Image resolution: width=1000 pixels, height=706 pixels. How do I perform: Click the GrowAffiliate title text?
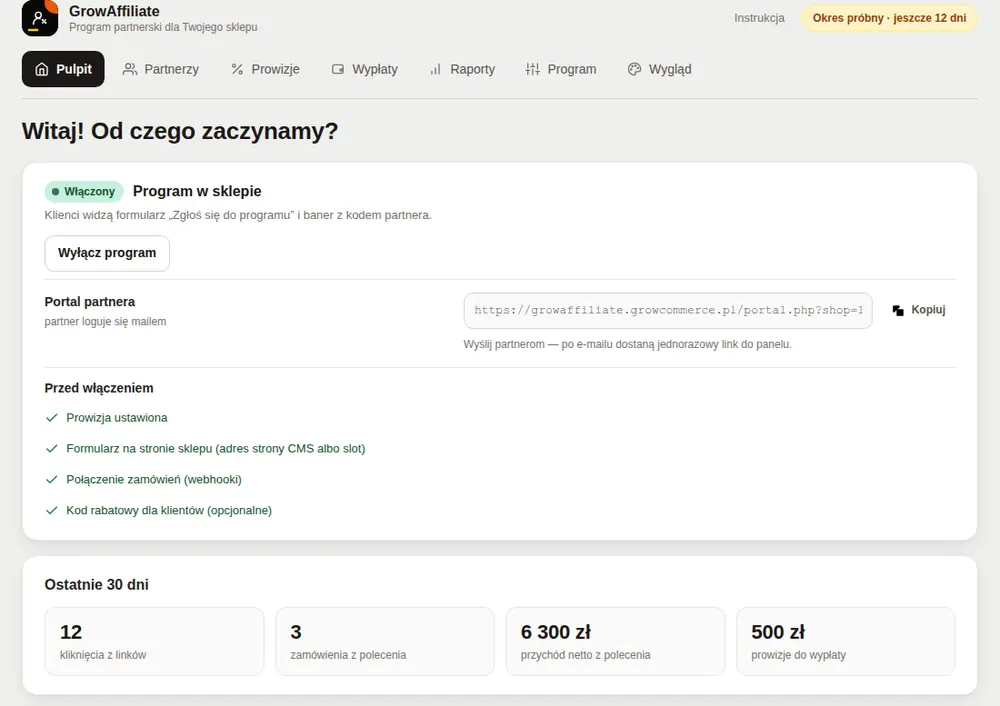(114, 11)
